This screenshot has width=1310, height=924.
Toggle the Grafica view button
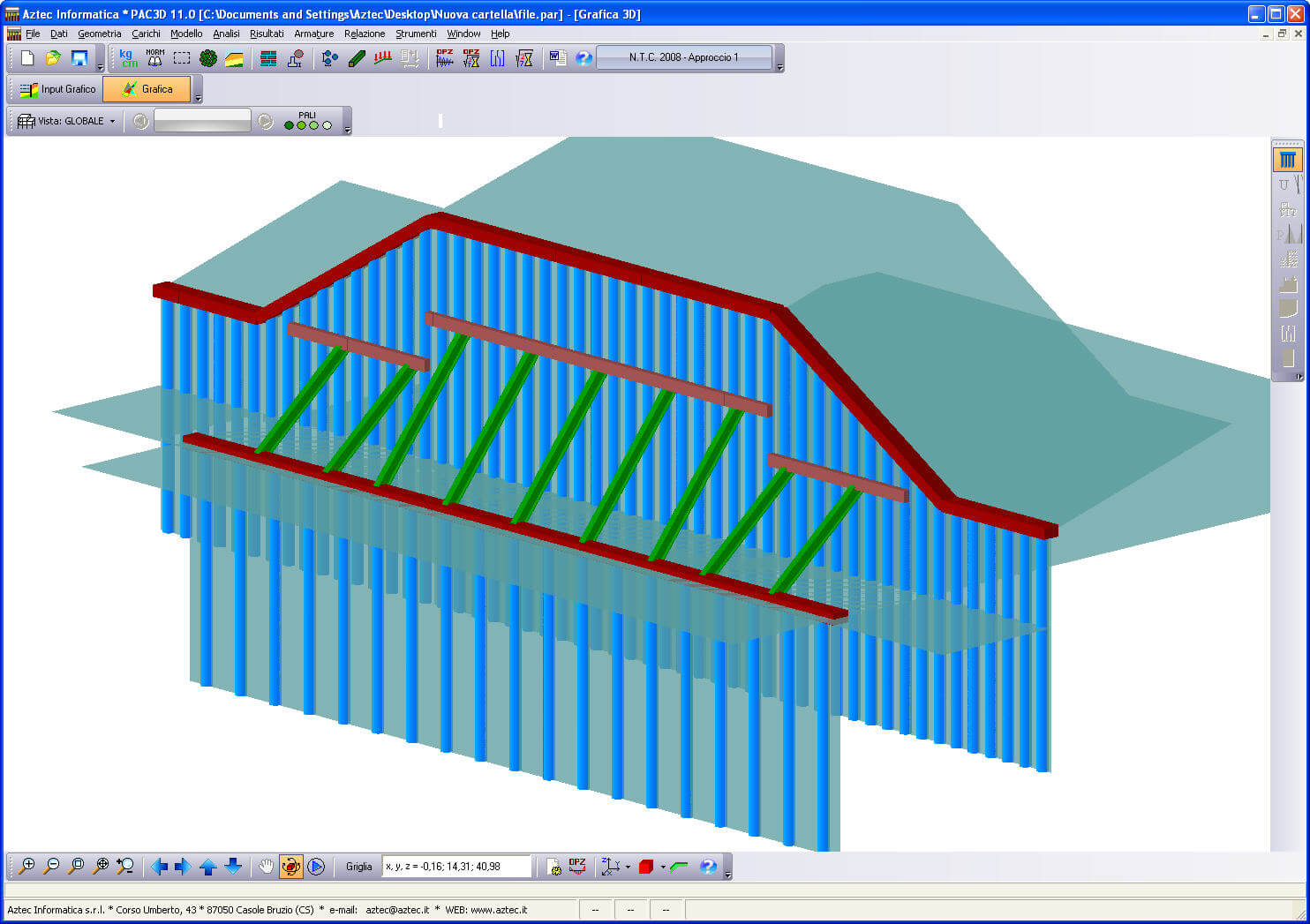tap(147, 89)
